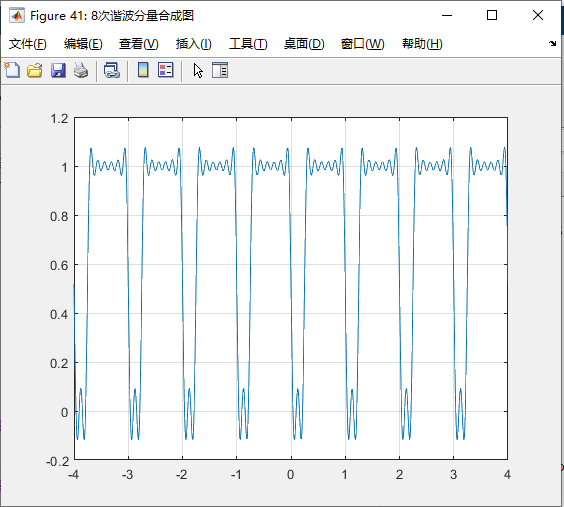Save the figure with the floppy disk icon
Viewport: 564px width, 507px height.
(x=58, y=70)
